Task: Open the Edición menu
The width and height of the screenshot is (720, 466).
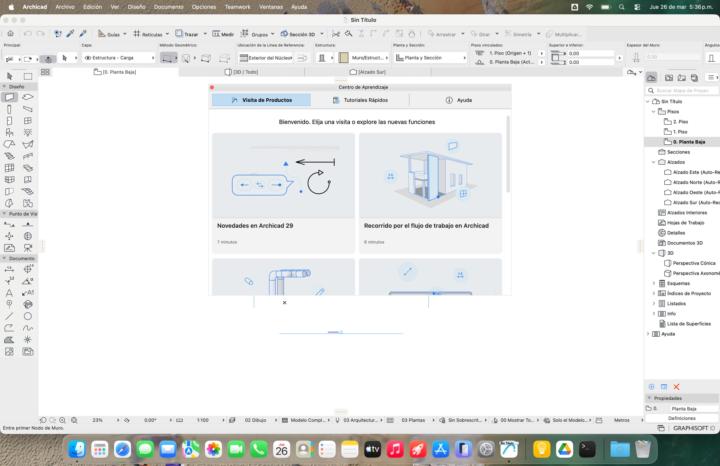Action: point(92,7)
